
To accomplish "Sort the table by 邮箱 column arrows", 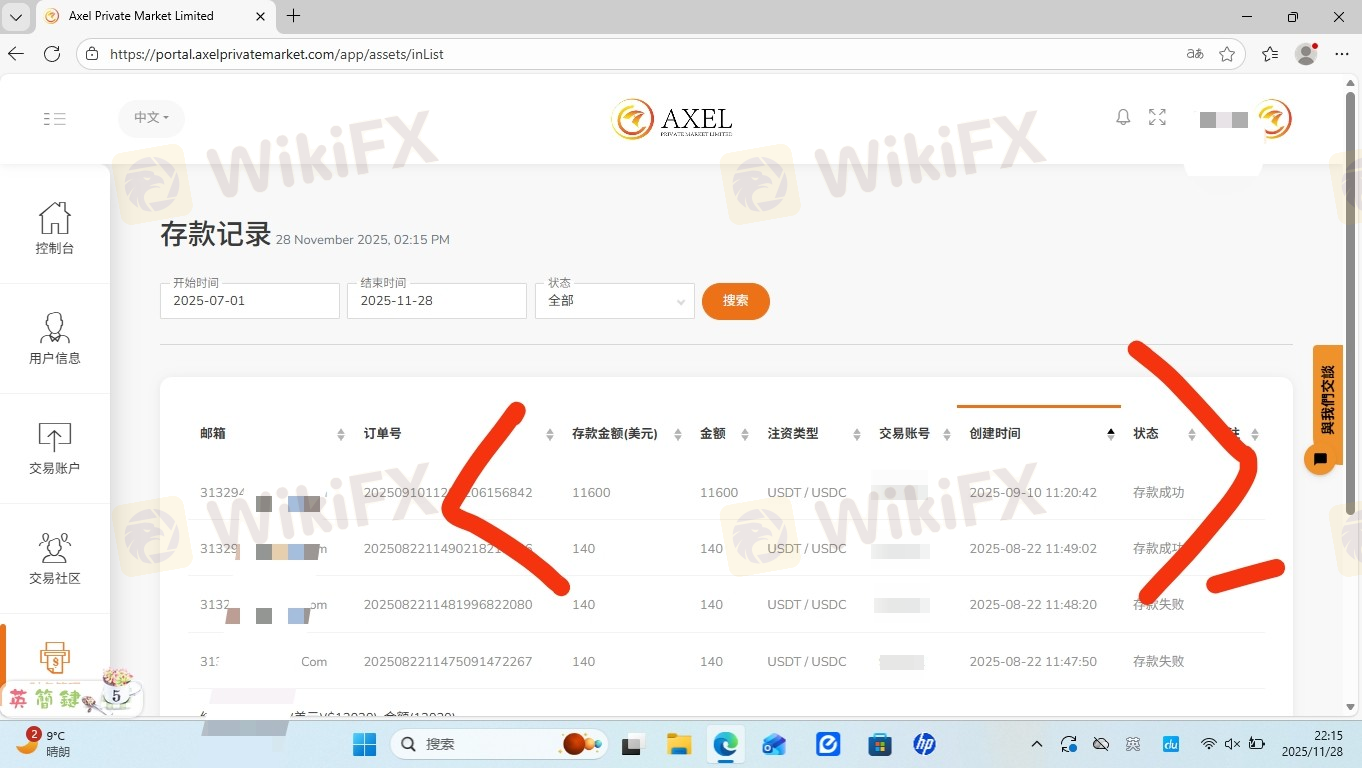I will click(x=341, y=434).
